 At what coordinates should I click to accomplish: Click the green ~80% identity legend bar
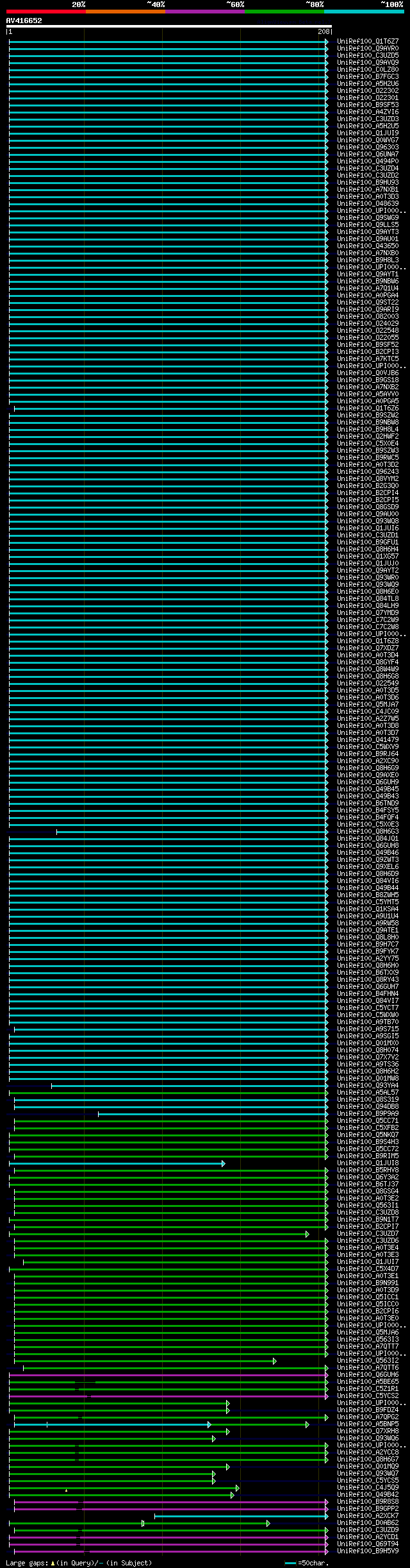coord(284,12)
